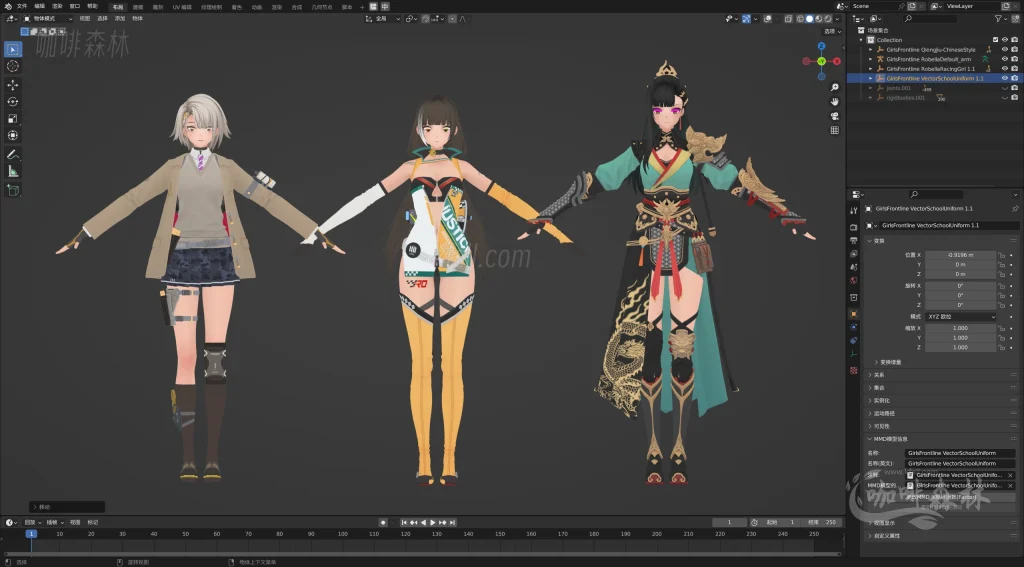Viewport: 1024px width, 567px height.
Task: Show joints.001 in viewport
Action: [1005, 88]
